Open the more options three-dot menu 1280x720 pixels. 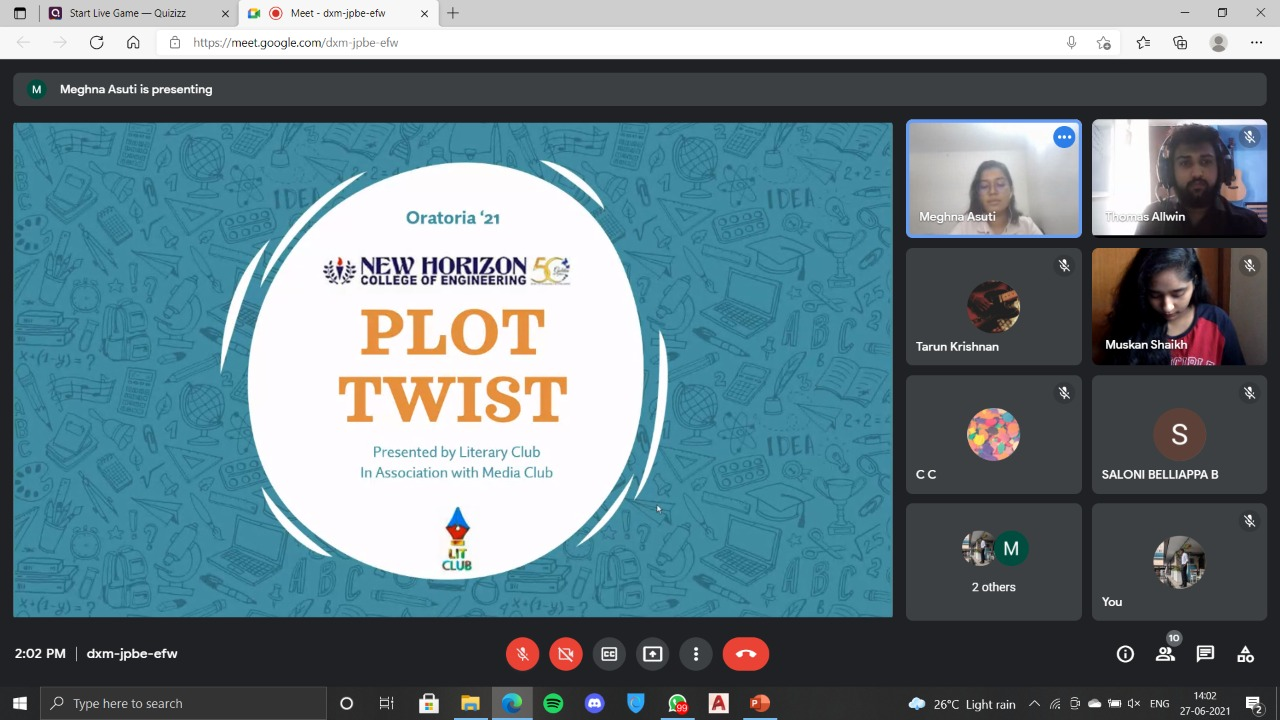[696, 654]
